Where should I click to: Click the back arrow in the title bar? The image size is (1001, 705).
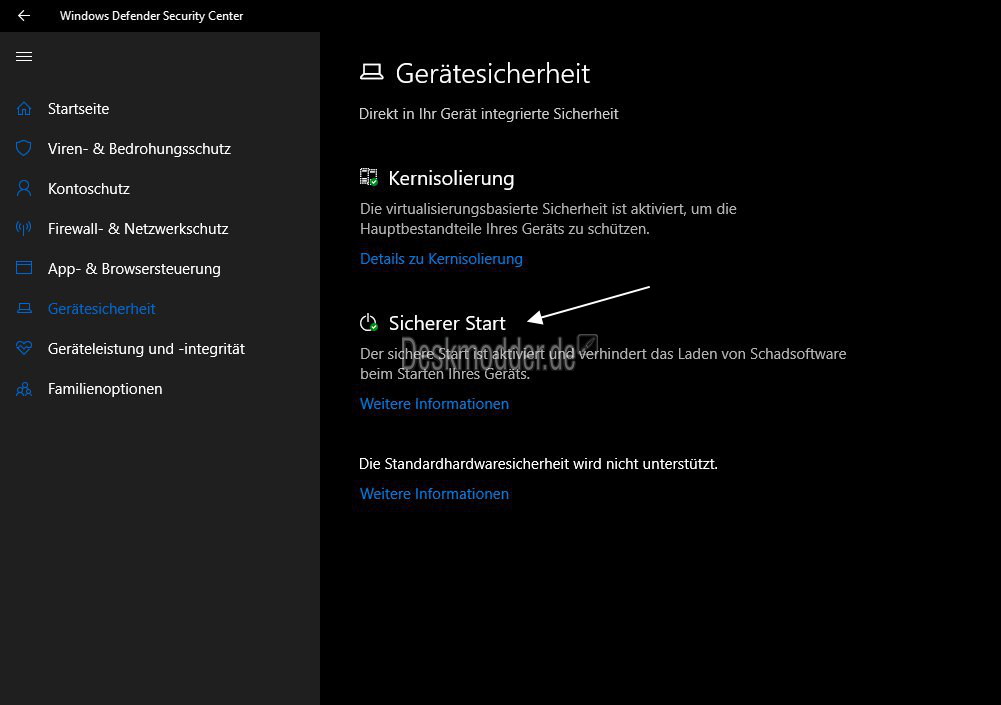[24, 15]
